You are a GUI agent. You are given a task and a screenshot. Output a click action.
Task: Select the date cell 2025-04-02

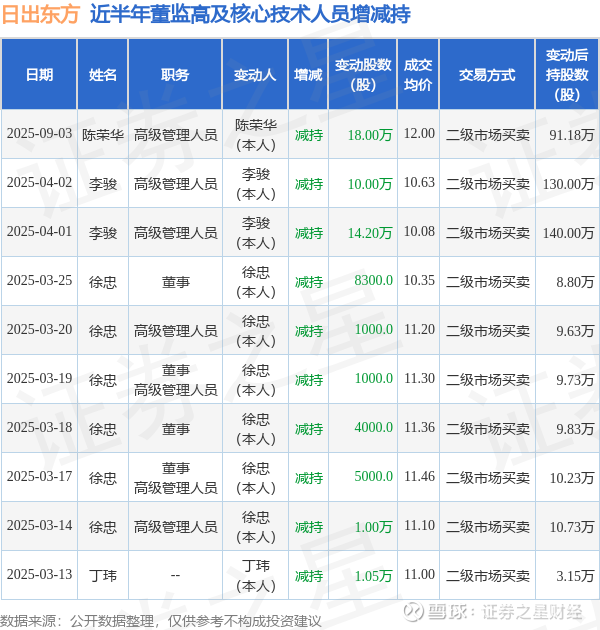point(39,183)
